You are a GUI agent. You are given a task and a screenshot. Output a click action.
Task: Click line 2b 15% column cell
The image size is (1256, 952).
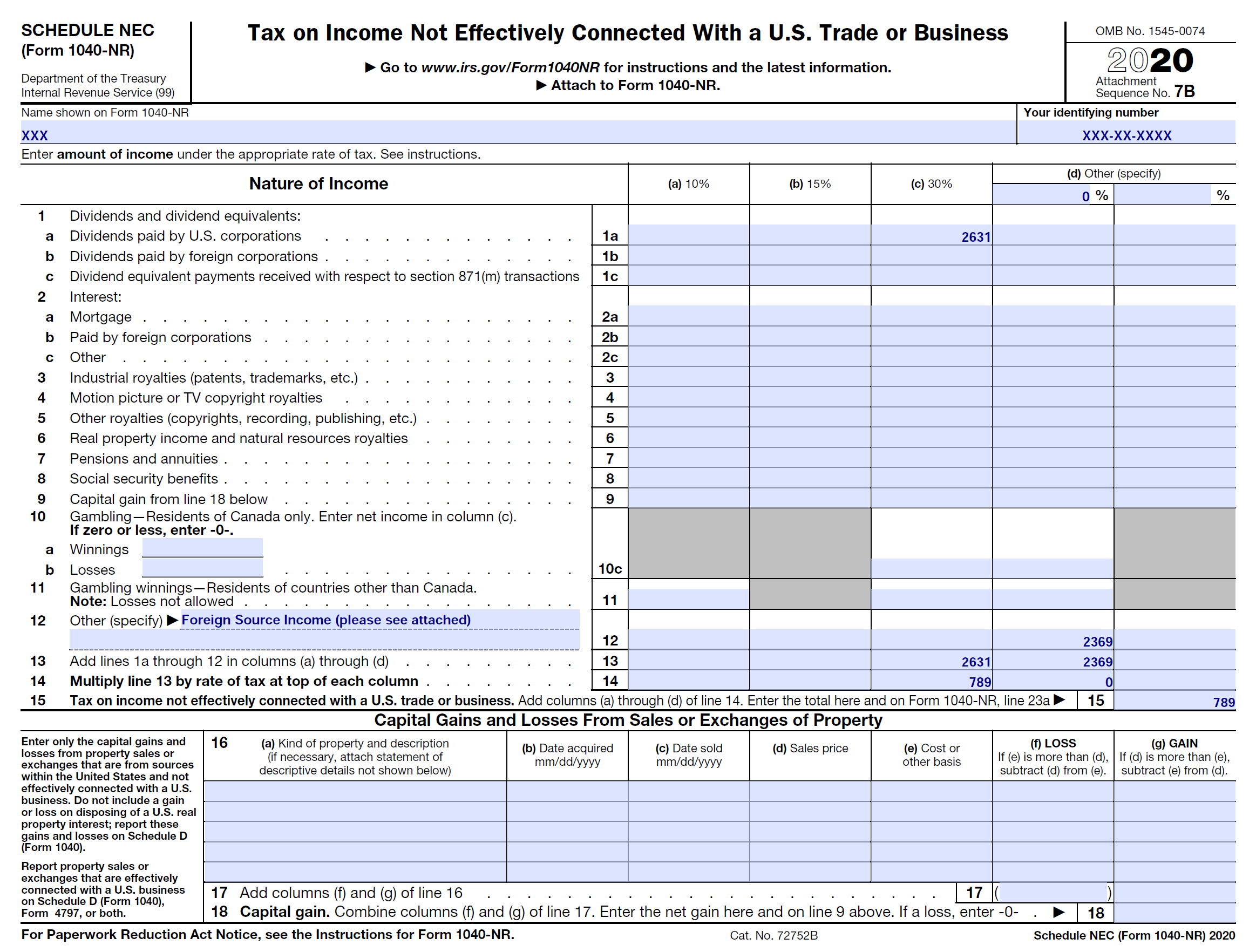point(810,337)
